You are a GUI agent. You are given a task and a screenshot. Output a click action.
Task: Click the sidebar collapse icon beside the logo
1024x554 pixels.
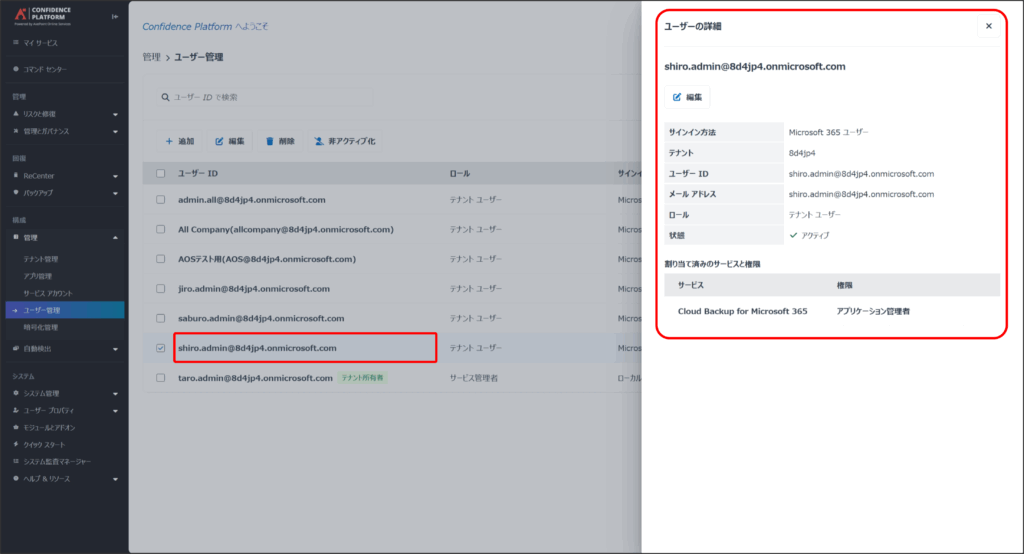[114, 17]
